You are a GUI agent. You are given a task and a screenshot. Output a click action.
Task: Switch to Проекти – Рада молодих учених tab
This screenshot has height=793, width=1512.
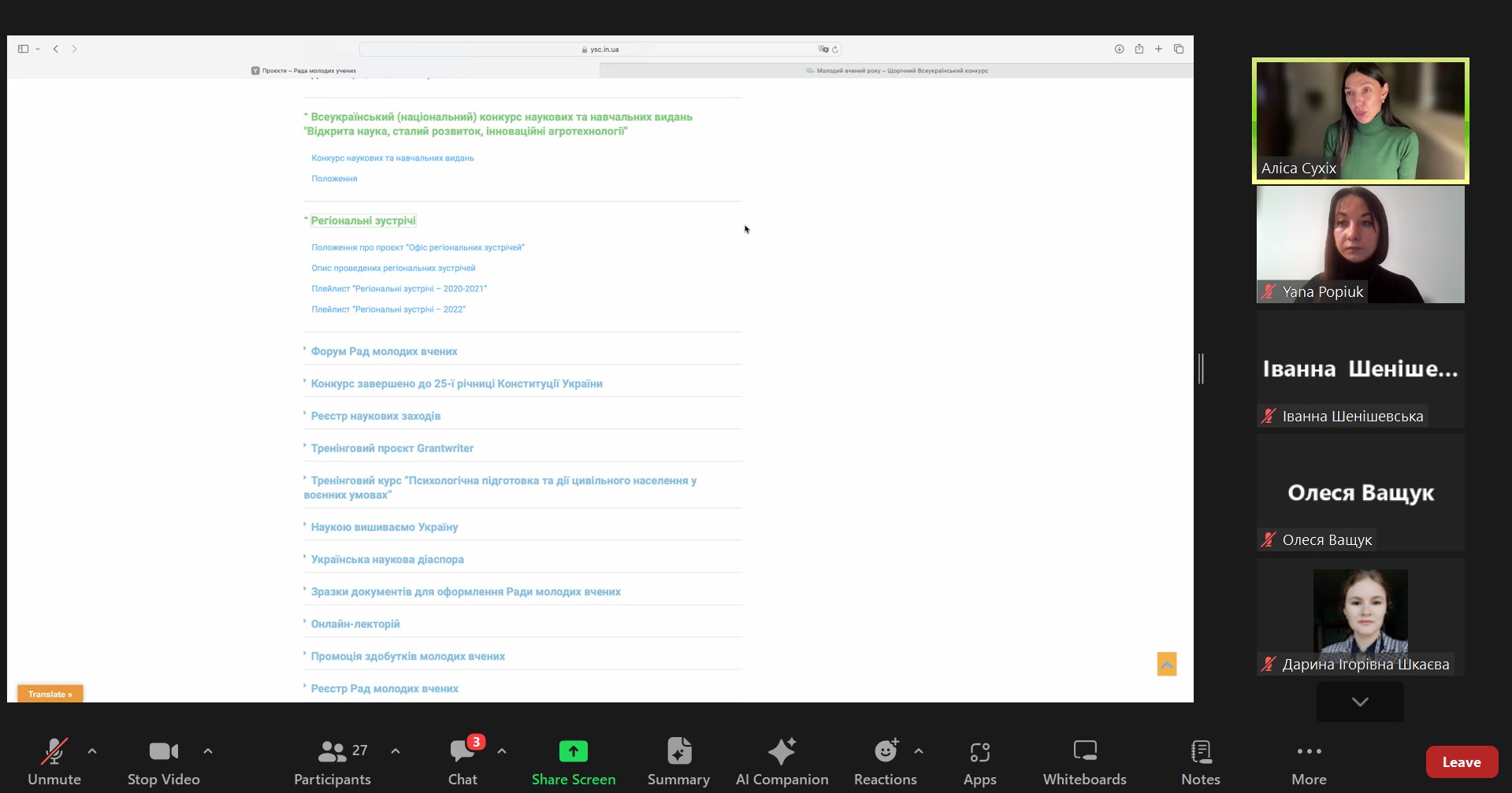click(x=303, y=70)
